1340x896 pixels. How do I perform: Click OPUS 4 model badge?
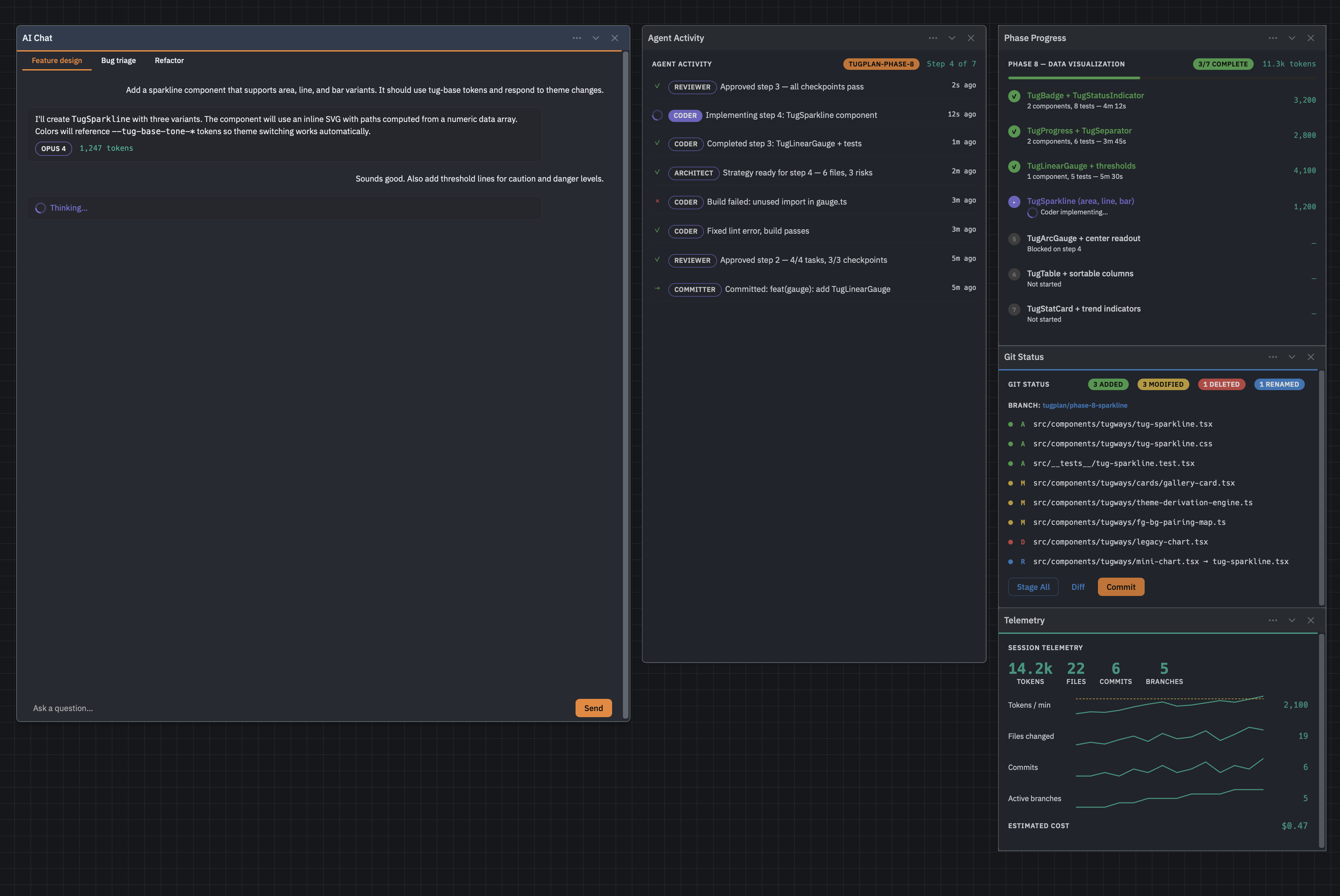54,148
